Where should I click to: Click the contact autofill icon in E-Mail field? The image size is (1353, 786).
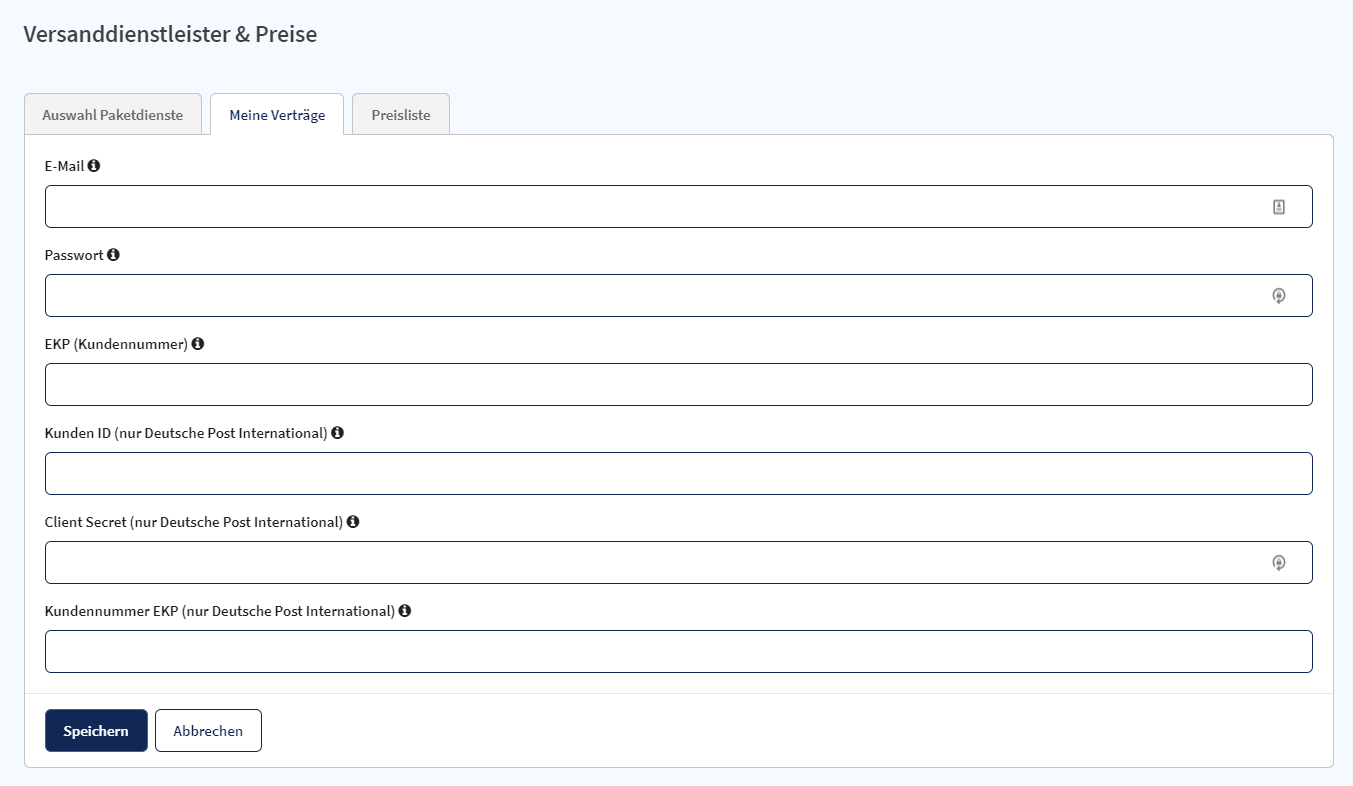[1278, 207]
